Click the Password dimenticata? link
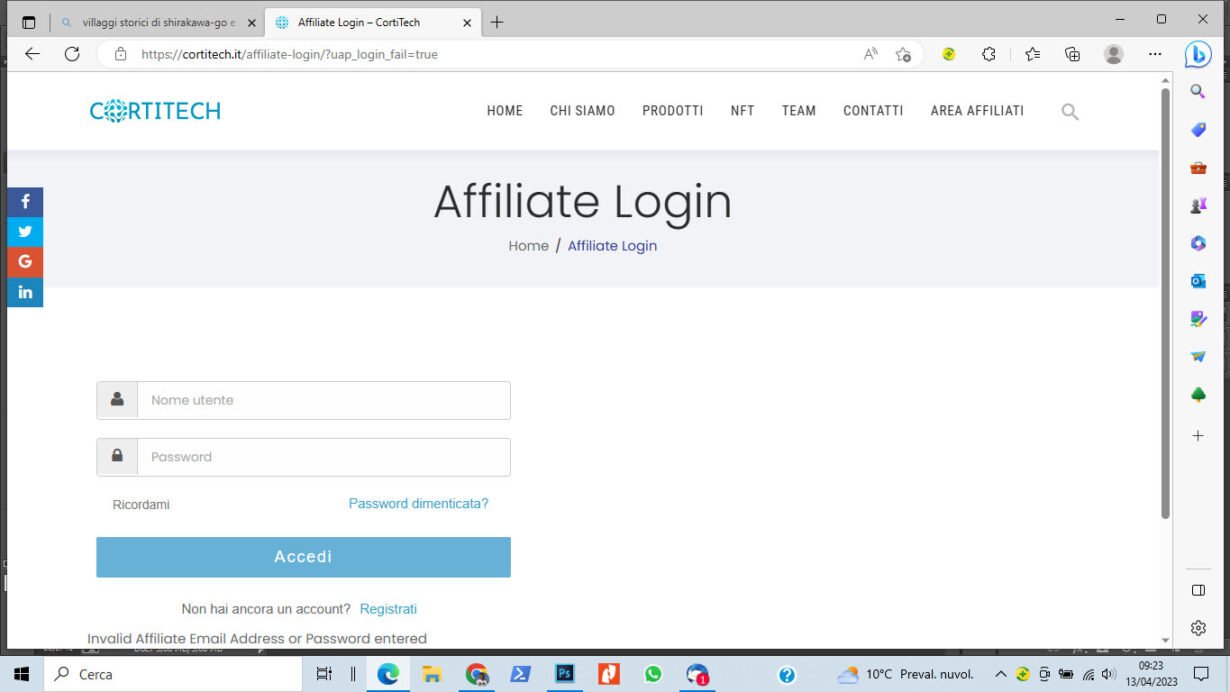 tap(418, 504)
